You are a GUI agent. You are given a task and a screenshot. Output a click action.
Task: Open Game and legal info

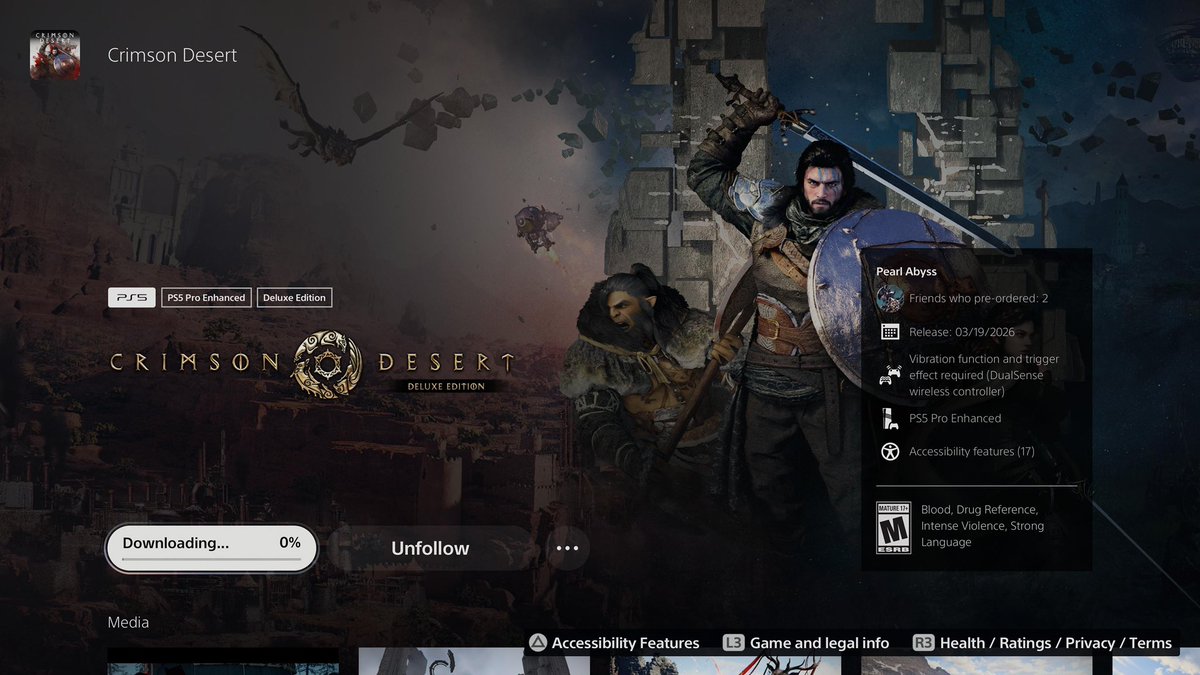819,643
